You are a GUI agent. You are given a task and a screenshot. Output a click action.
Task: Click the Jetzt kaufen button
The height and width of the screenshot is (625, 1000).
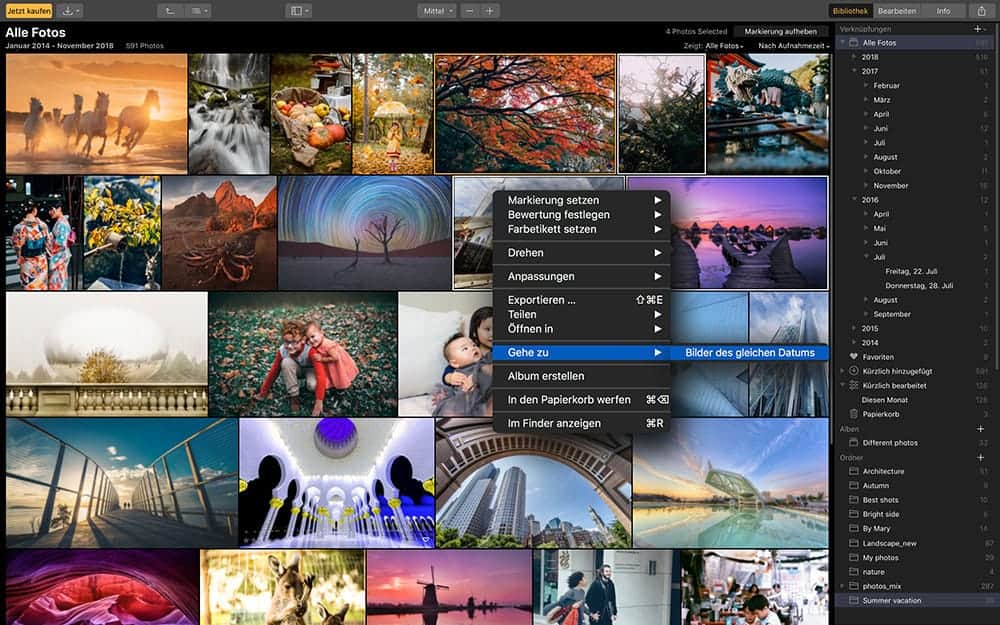[x=30, y=11]
